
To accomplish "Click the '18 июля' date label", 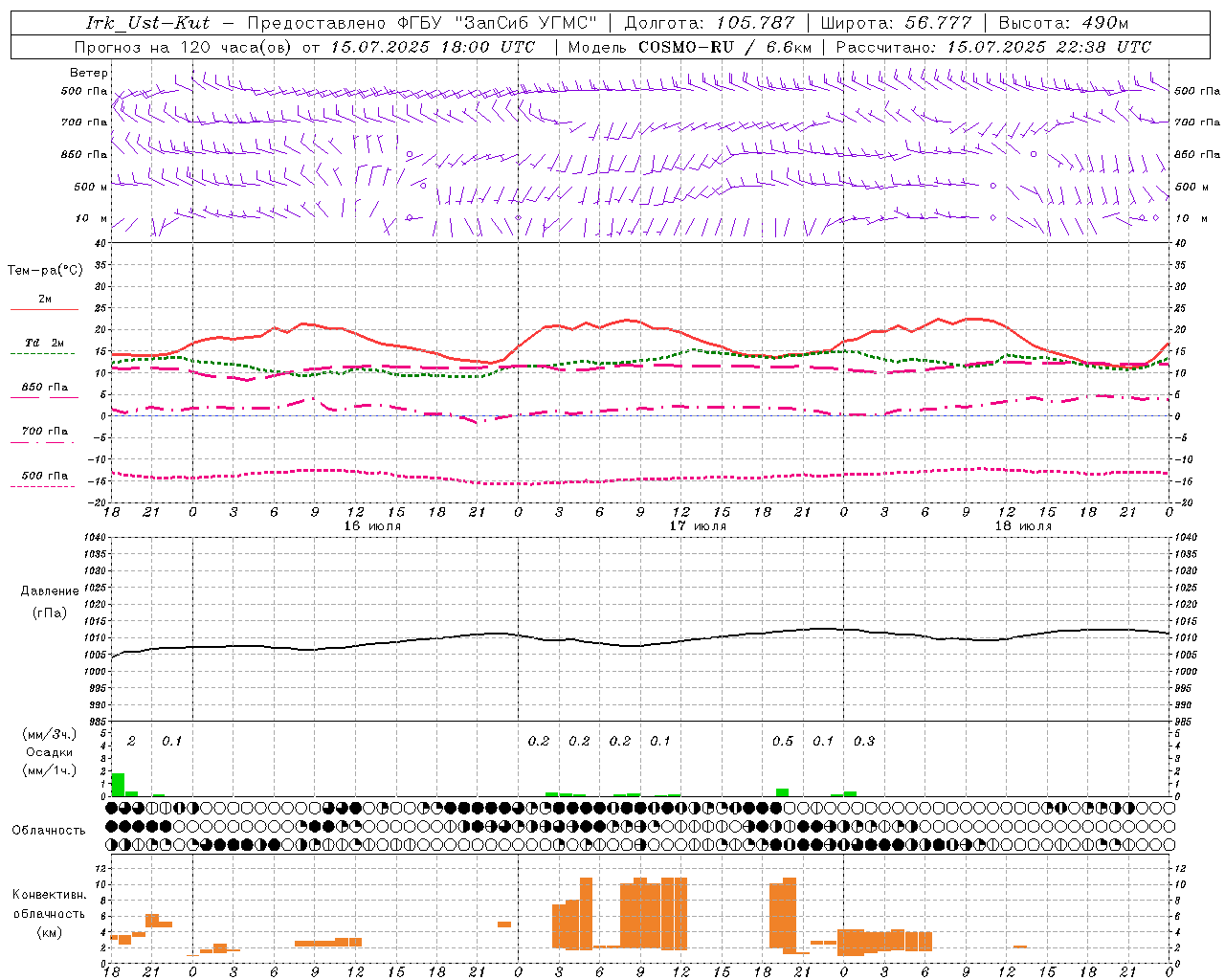I will (x=1023, y=526).
